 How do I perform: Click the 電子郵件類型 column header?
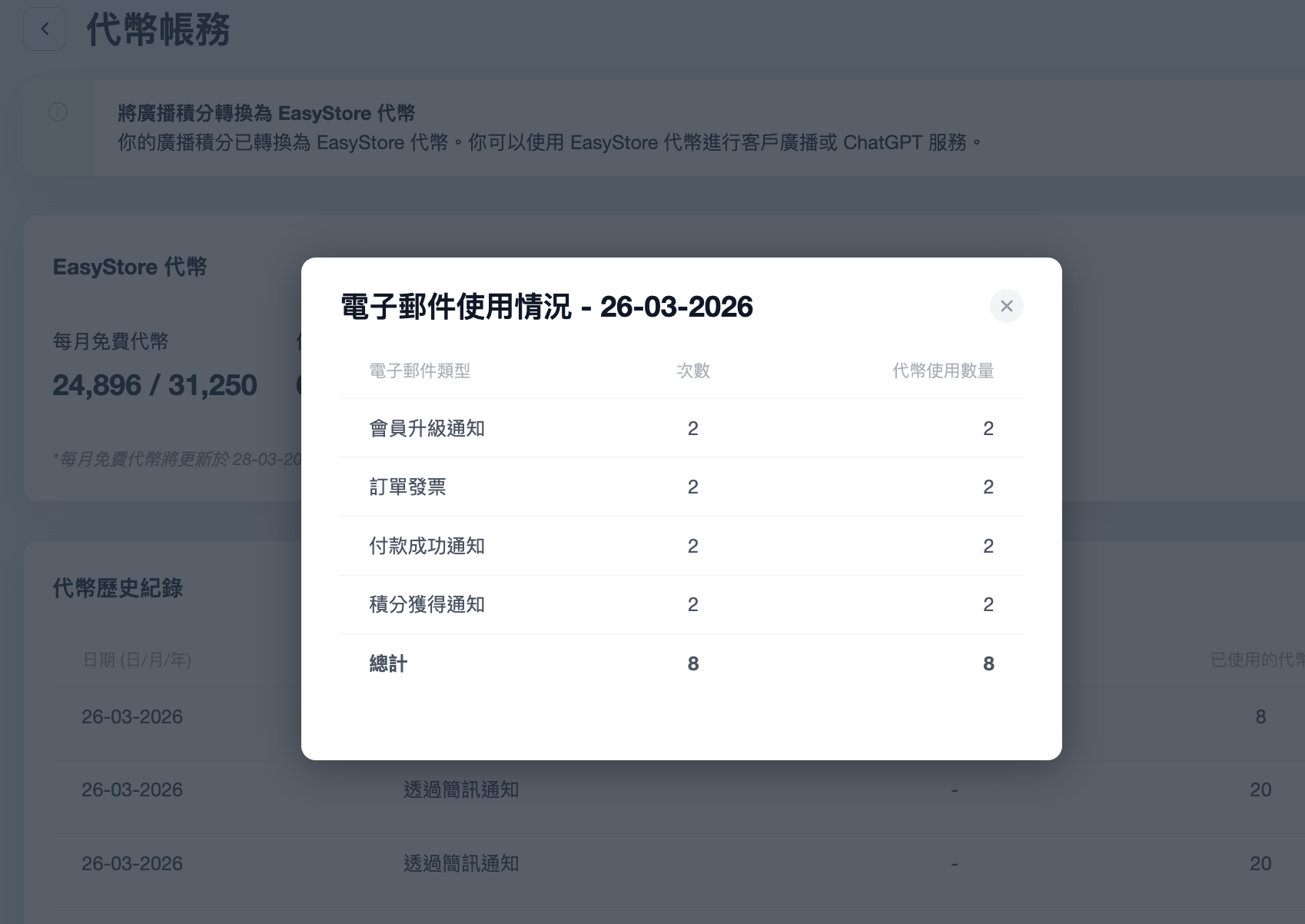(x=420, y=371)
